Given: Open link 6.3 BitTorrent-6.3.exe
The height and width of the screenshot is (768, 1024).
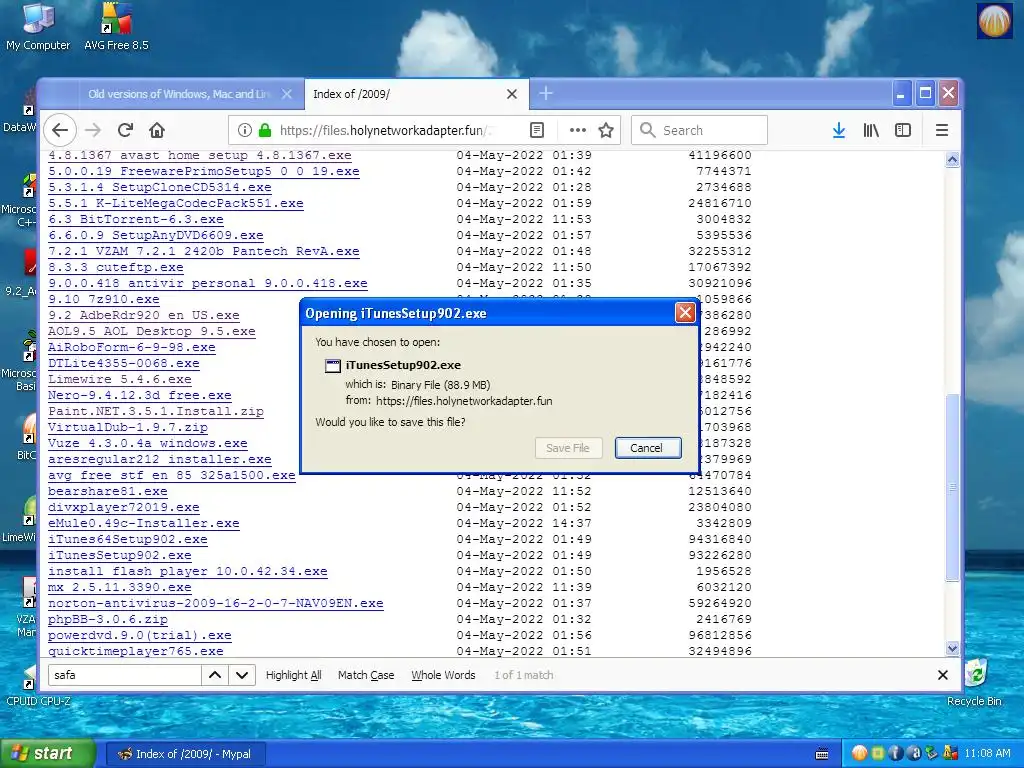Looking at the screenshot, I should pyautogui.click(x=136, y=219).
